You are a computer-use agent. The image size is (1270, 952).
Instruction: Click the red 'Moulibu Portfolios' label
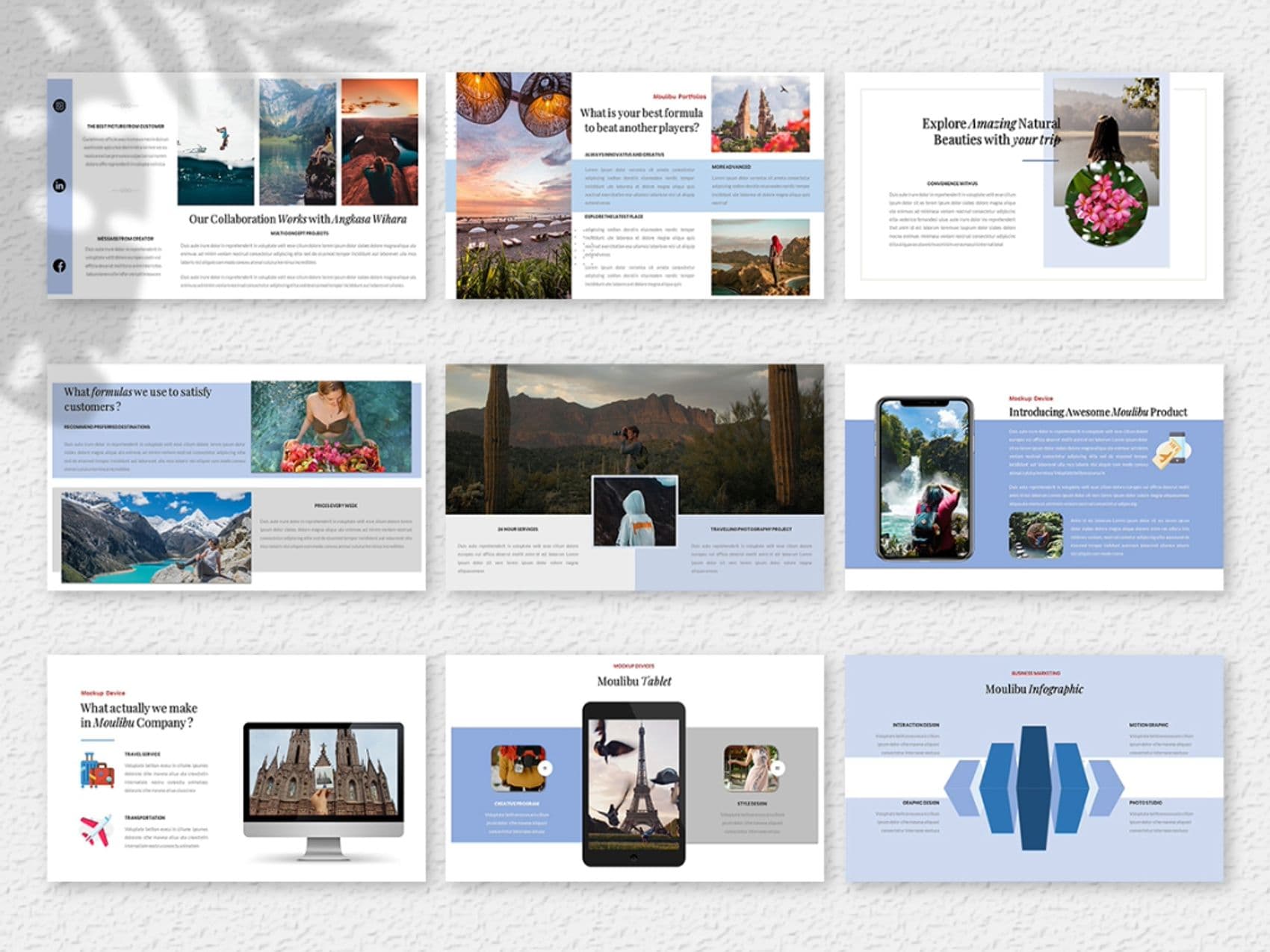679,96
